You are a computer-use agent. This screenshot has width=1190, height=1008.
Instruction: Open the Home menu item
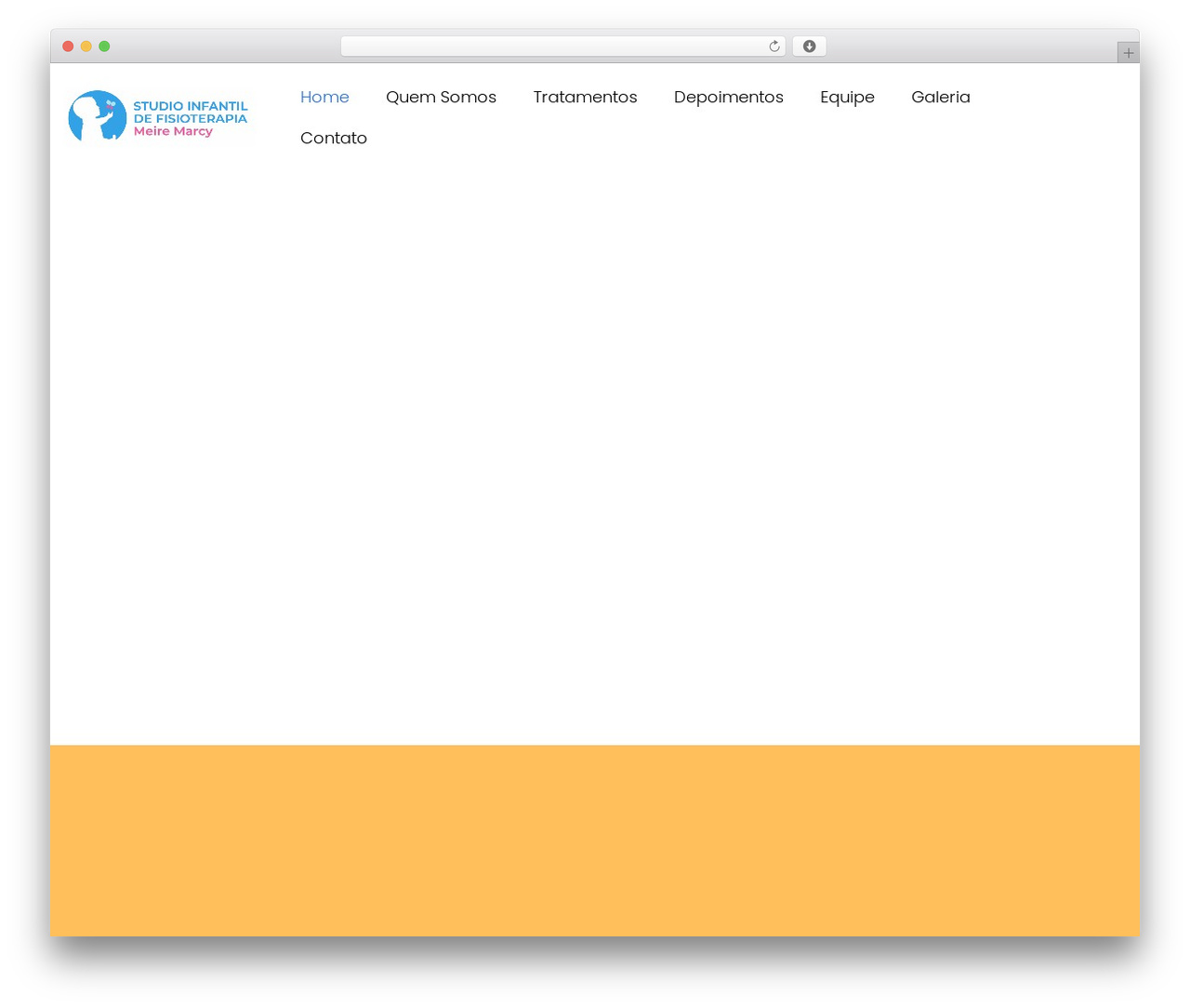coord(324,97)
